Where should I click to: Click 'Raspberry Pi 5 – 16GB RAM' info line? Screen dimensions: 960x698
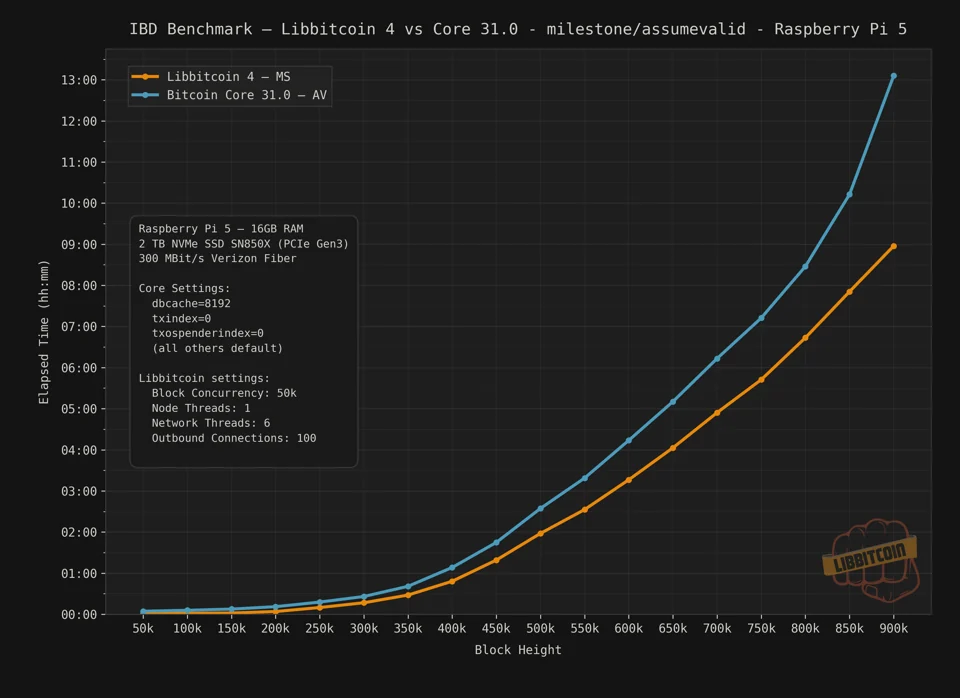pos(221,229)
